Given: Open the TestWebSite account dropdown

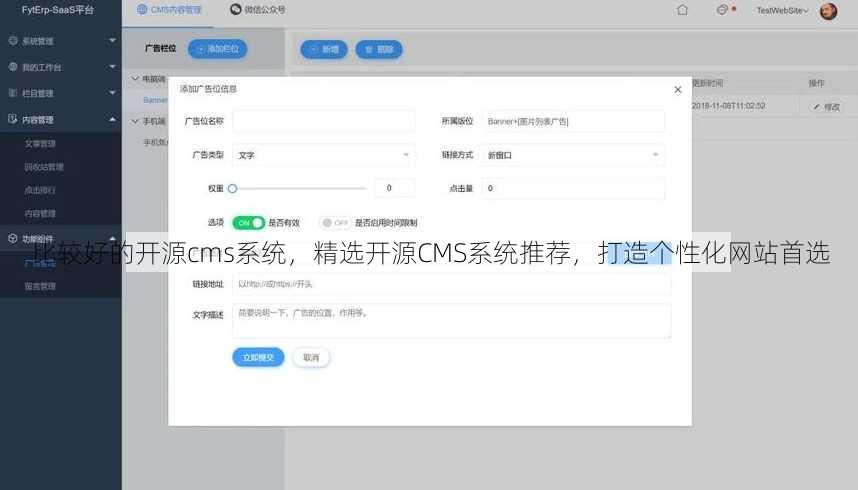Looking at the screenshot, I should tap(782, 10).
